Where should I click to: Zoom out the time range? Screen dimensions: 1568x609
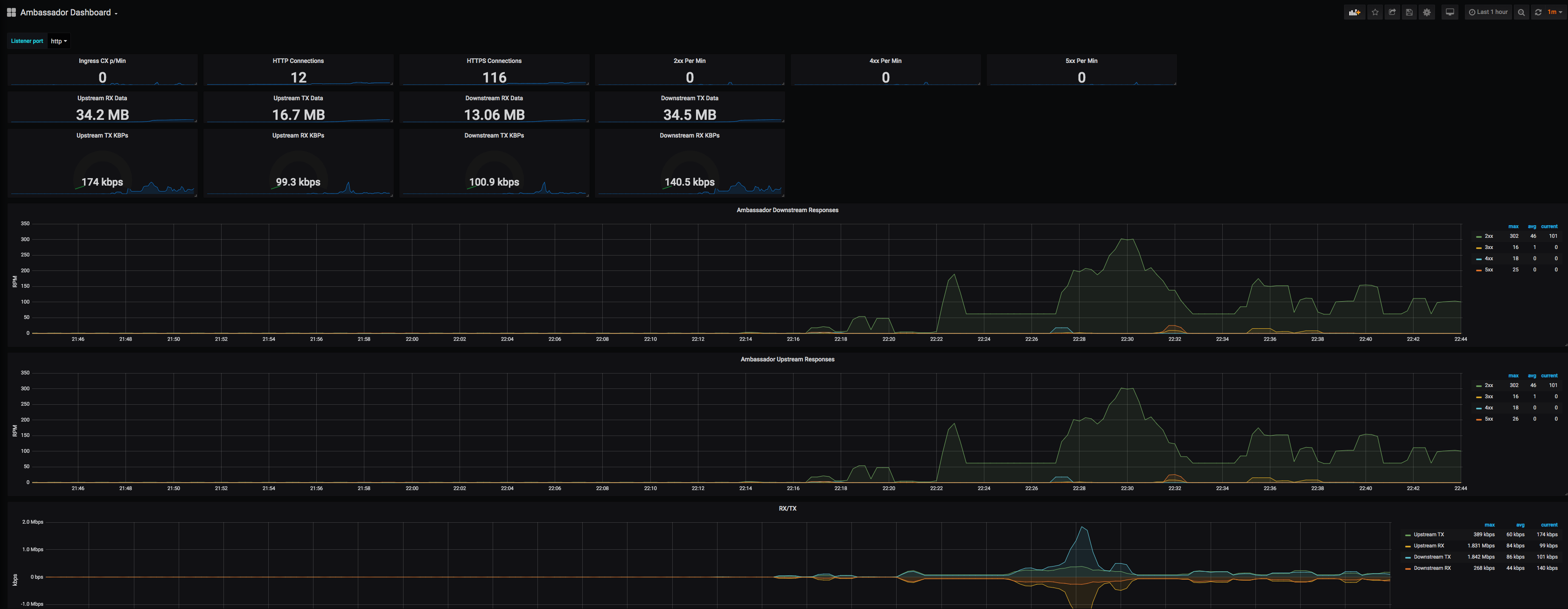tap(1521, 12)
